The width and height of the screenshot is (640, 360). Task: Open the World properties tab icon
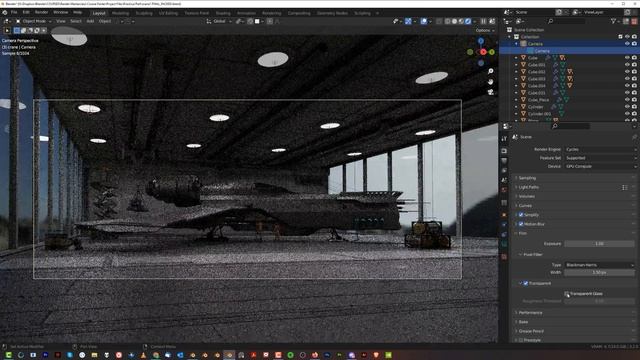point(504,190)
